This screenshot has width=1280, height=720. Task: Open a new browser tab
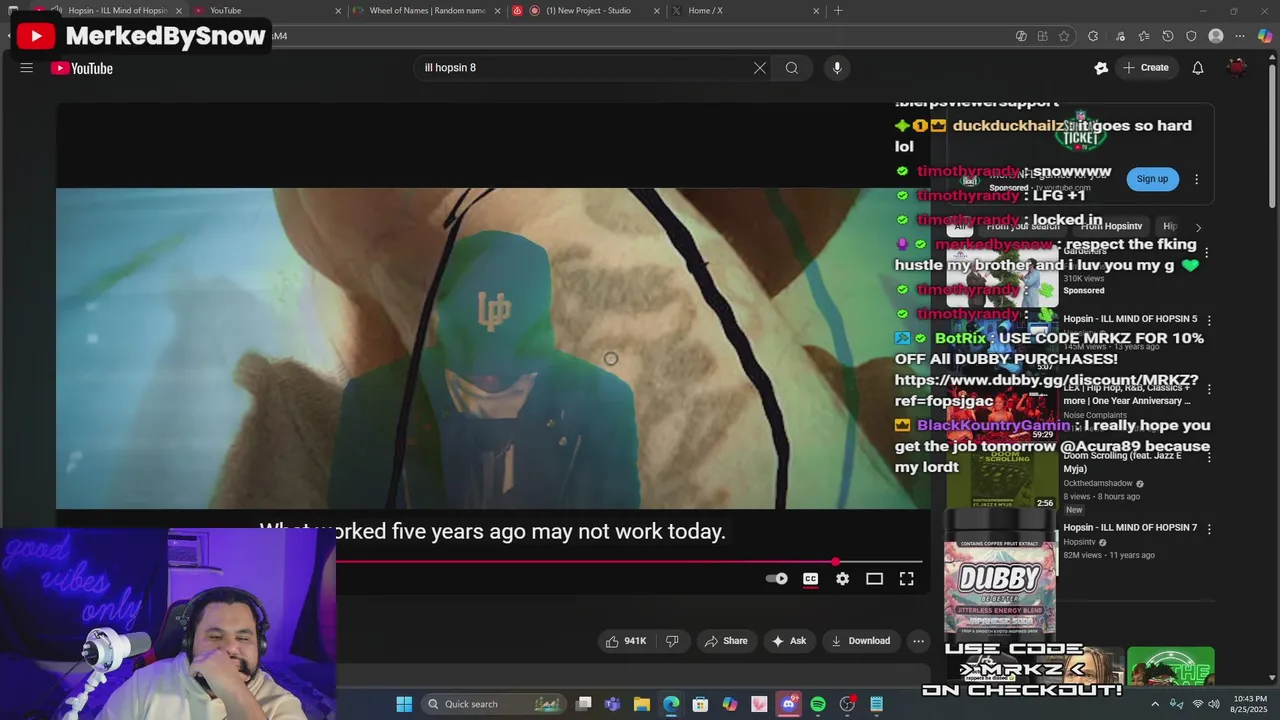(x=838, y=11)
